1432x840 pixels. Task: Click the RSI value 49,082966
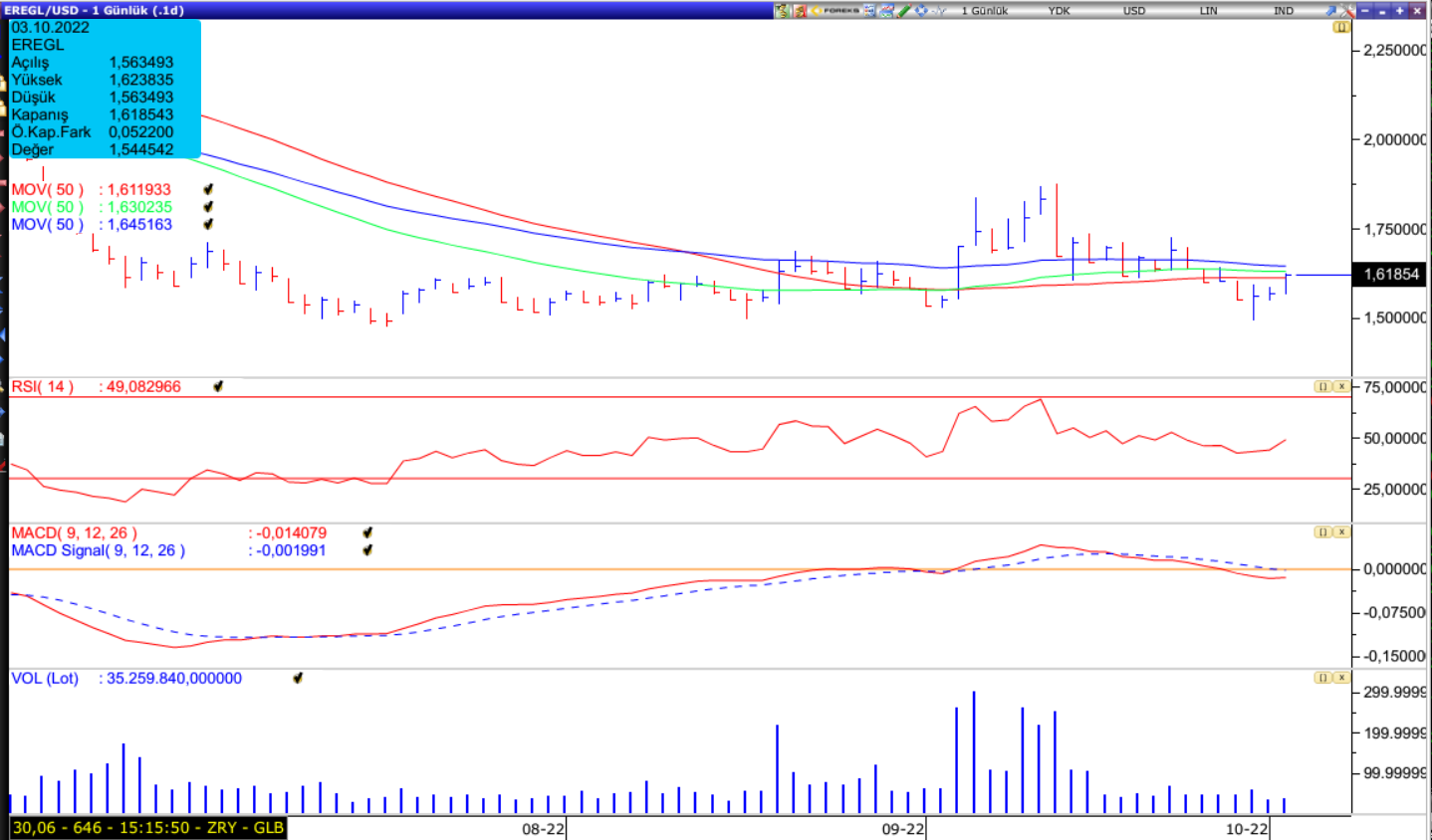(143, 386)
